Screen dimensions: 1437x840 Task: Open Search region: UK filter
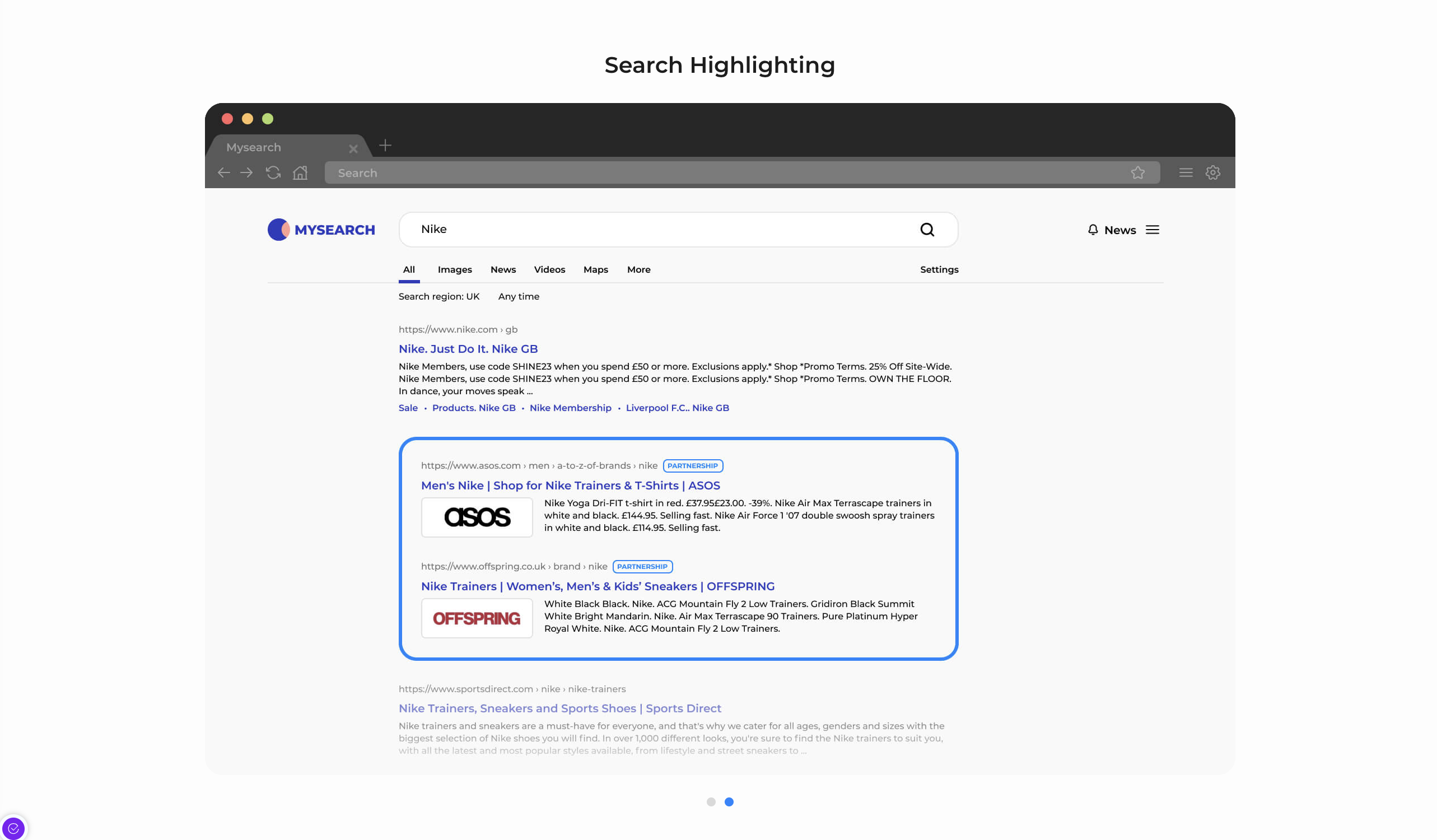coord(438,297)
